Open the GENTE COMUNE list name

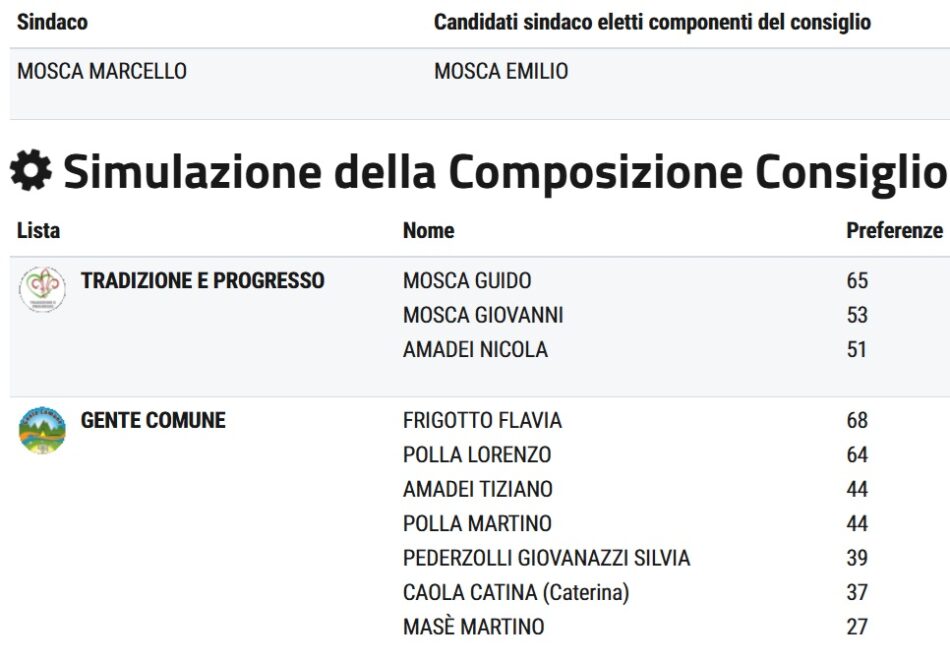(x=153, y=421)
